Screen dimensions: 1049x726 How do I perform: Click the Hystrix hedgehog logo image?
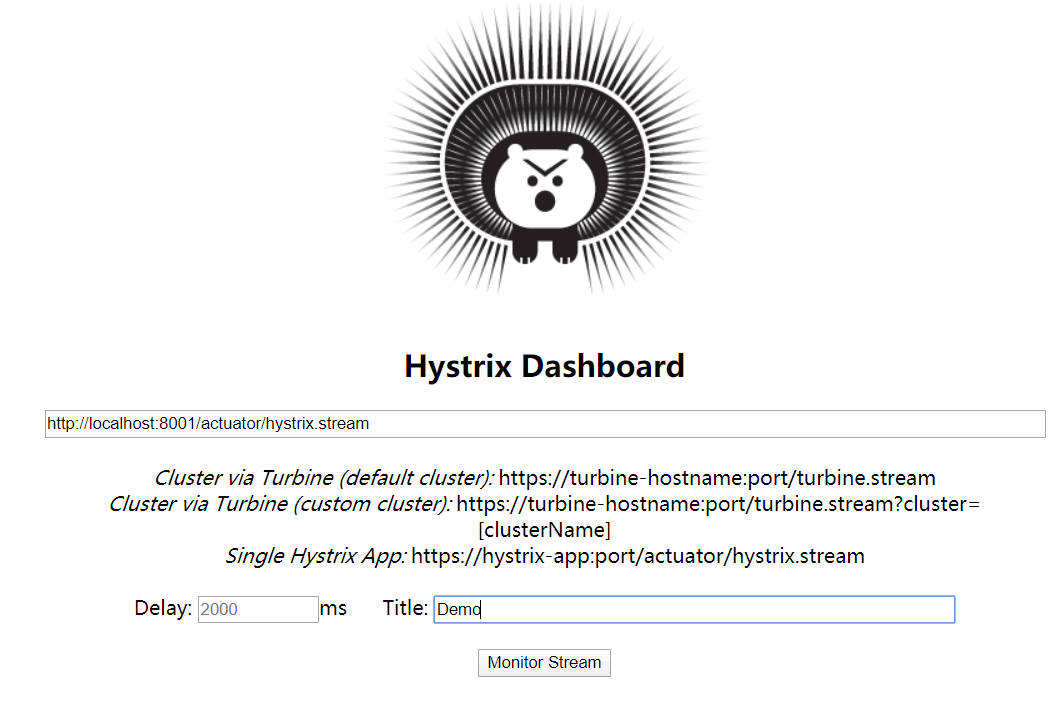[545, 149]
